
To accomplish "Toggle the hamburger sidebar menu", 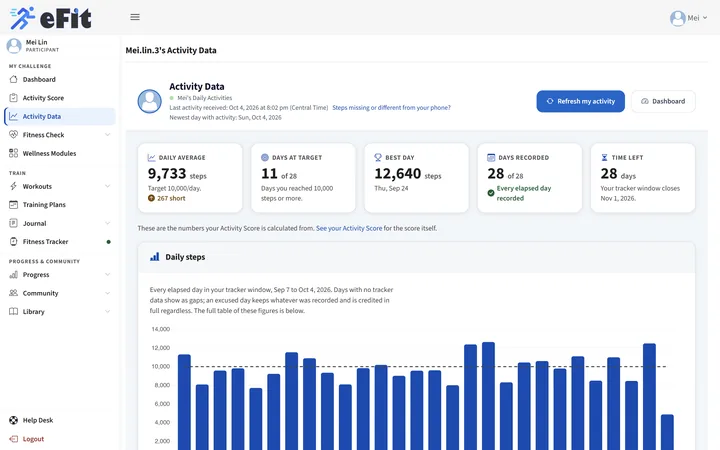I will (135, 17).
